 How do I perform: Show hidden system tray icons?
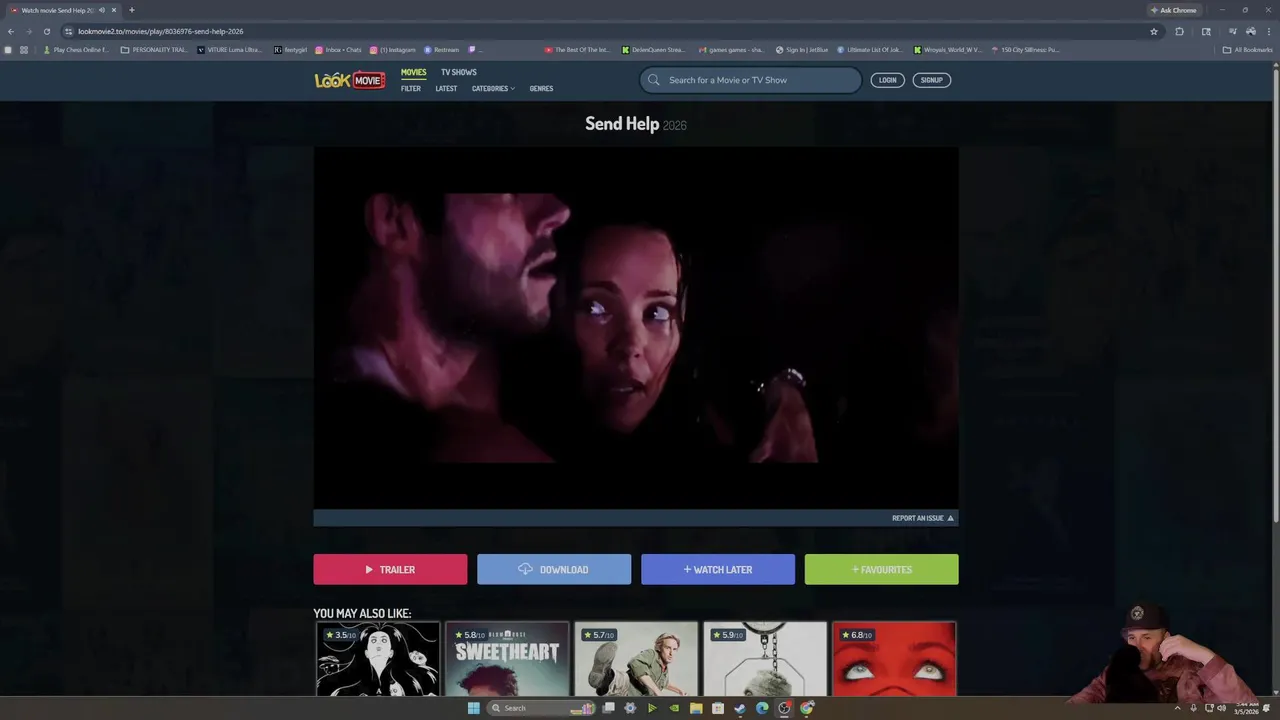point(1177,708)
